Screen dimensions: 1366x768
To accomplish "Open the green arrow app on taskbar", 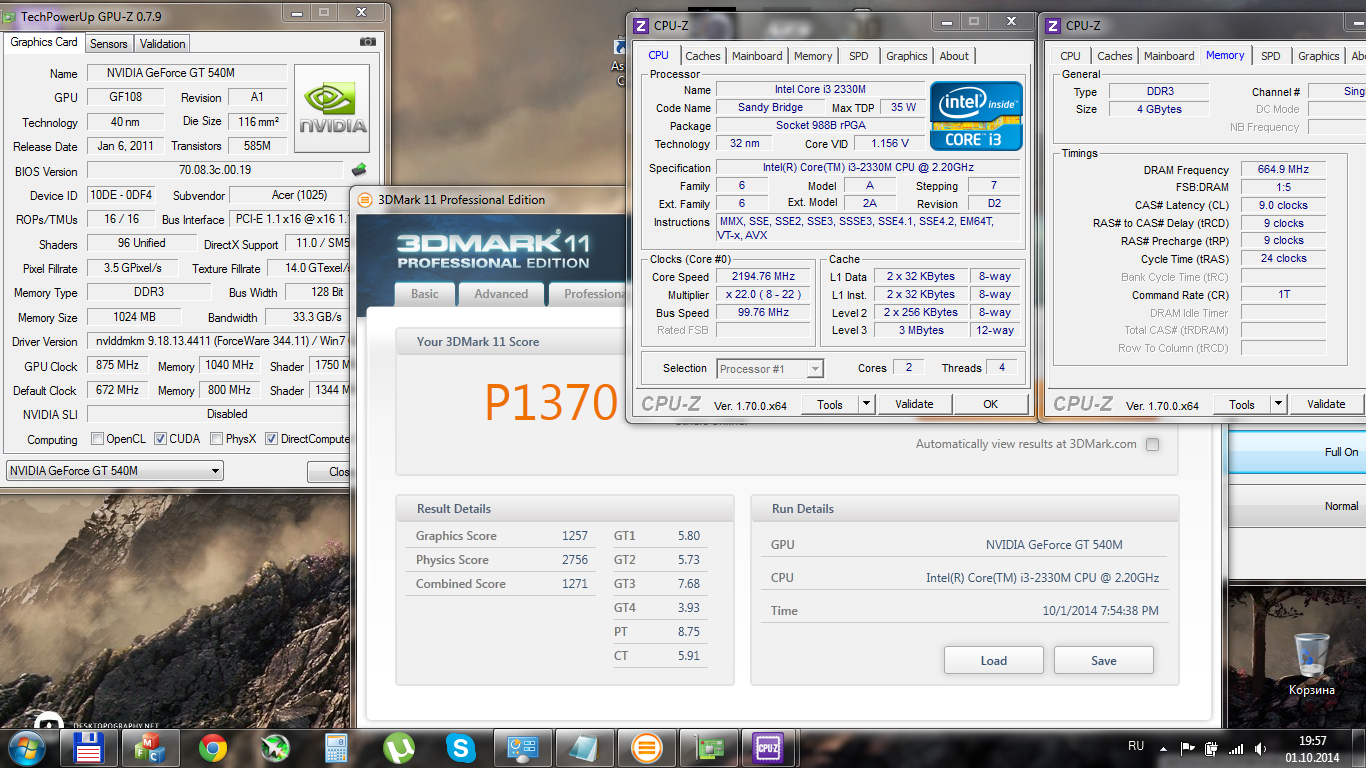I will coord(274,748).
